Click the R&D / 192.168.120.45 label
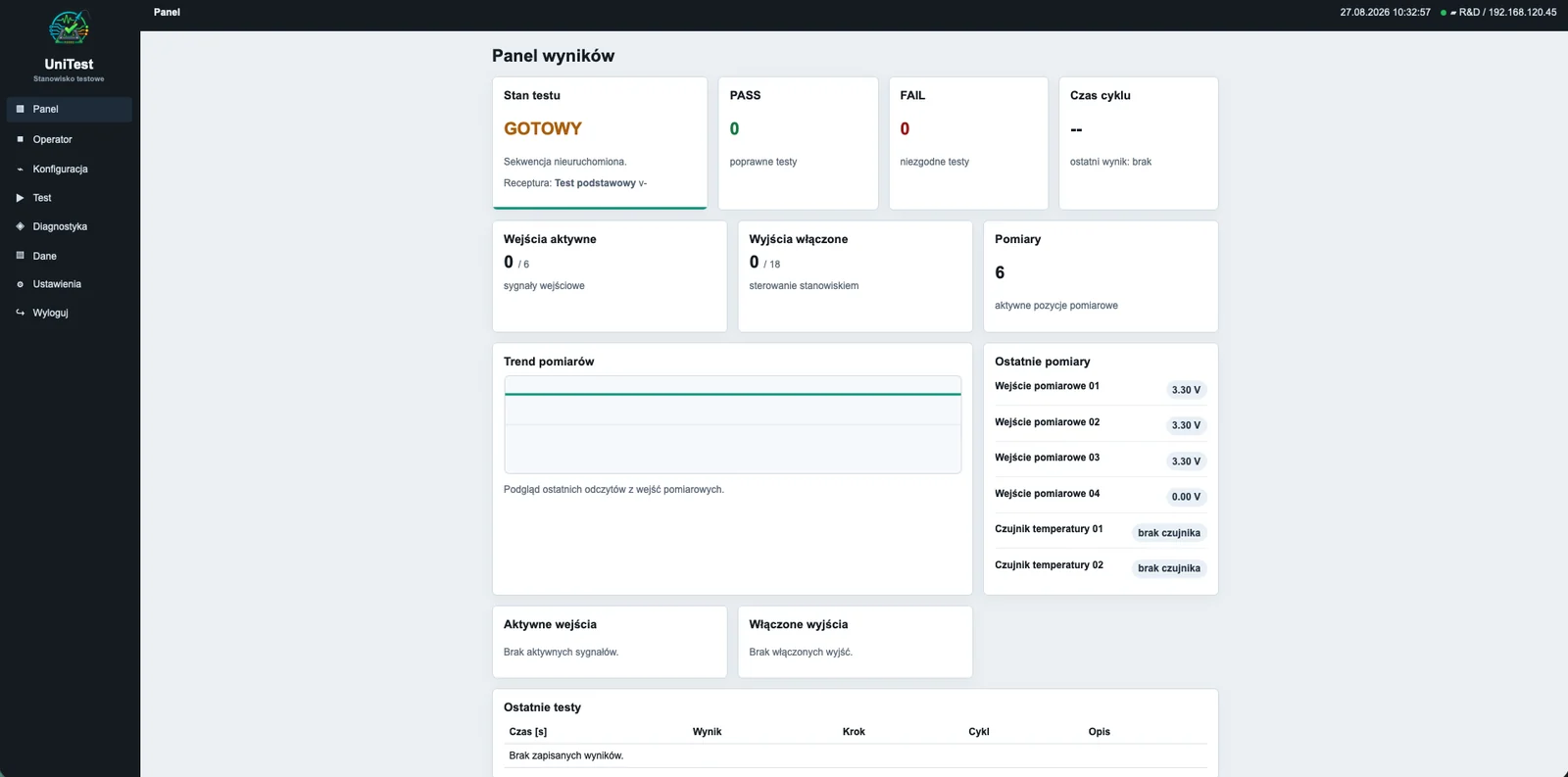The width and height of the screenshot is (1568, 777). 1507,12
